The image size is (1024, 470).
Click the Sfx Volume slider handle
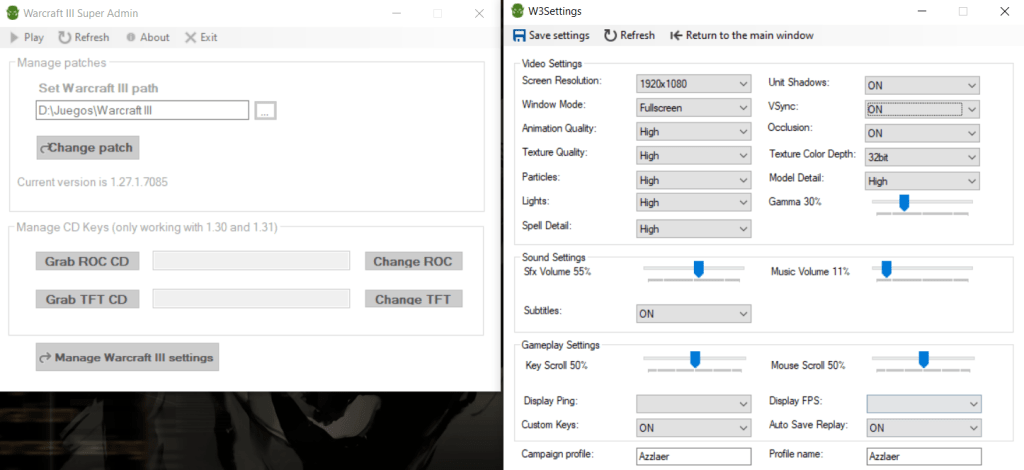(699, 268)
